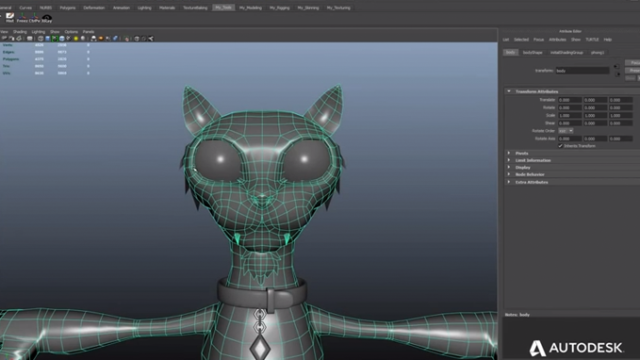This screenshot has width=640, height=360.
Task: Open the viewport Lighting panel menu
Action: (38, 31)
